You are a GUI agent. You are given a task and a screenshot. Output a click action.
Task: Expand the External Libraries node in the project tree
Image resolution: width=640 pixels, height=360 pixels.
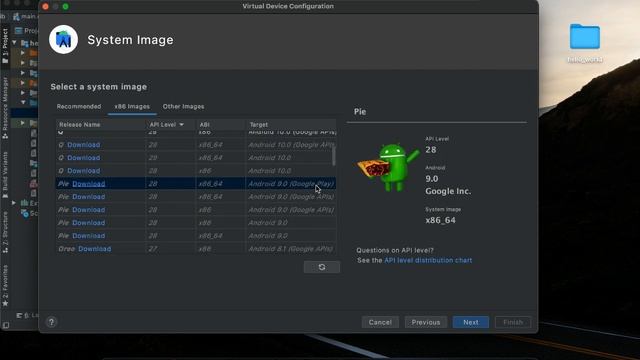pos(14,203)
